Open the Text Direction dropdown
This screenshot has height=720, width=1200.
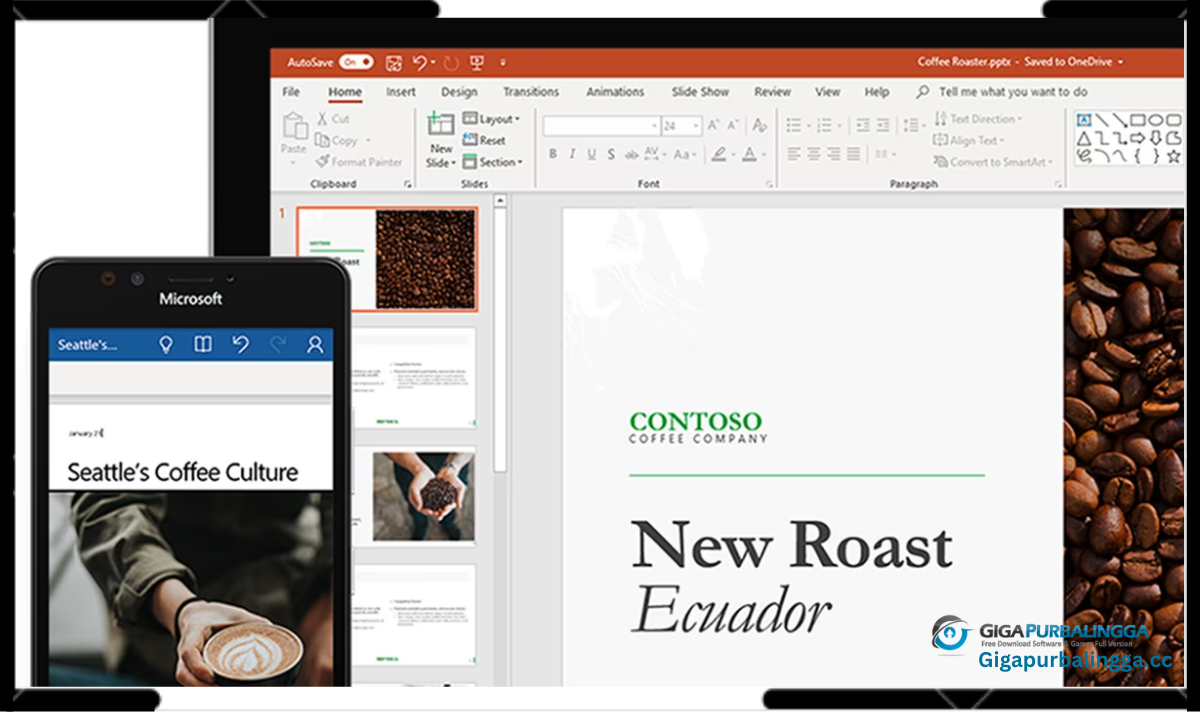[x=978, y=118]
